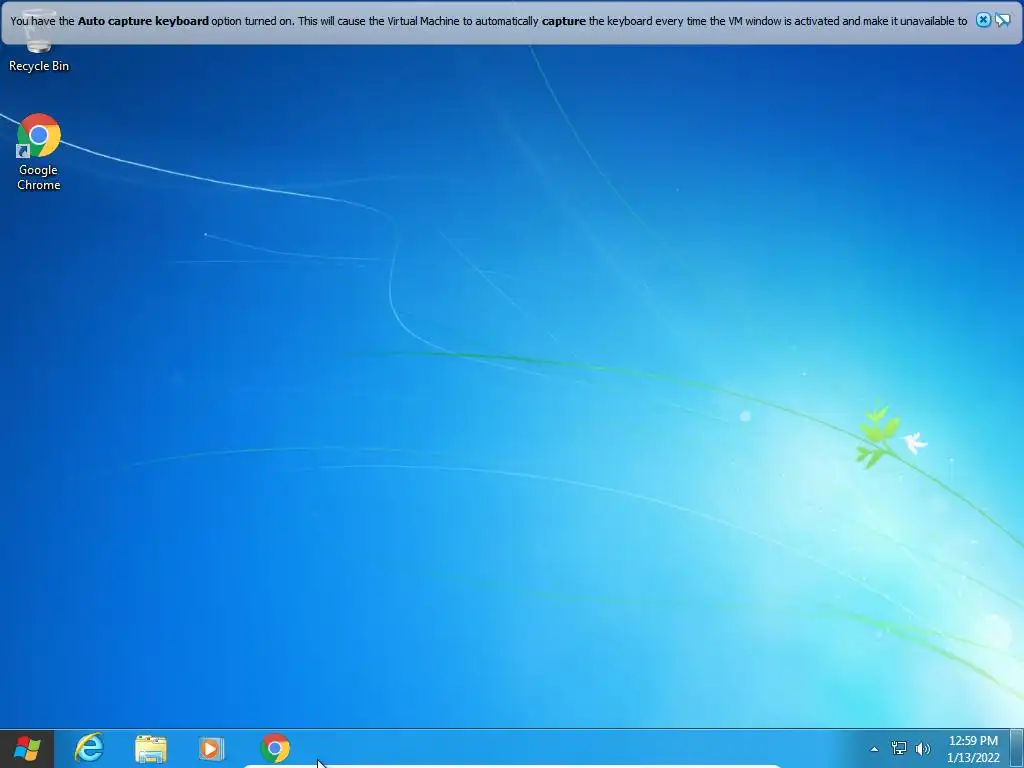1024x768 pixels.
Task: Dismiss the Auto capture keyboard notification
Action: coord(983,20)
